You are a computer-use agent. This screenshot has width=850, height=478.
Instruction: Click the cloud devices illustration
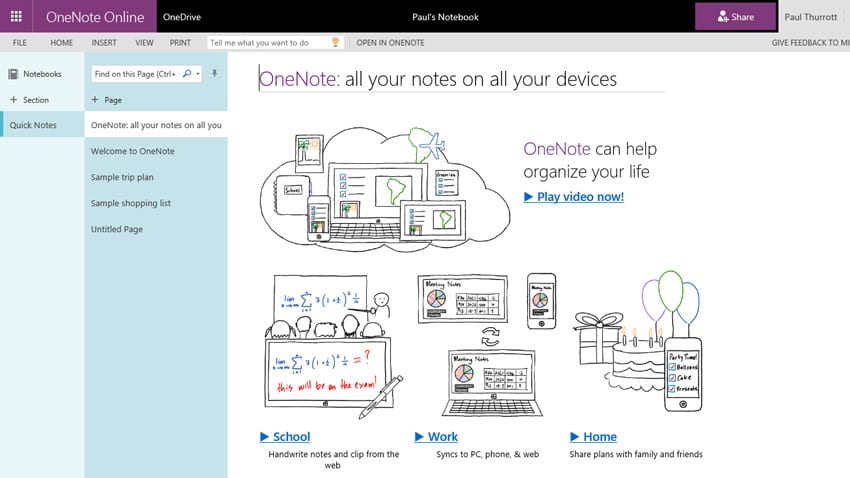[385, 189]
